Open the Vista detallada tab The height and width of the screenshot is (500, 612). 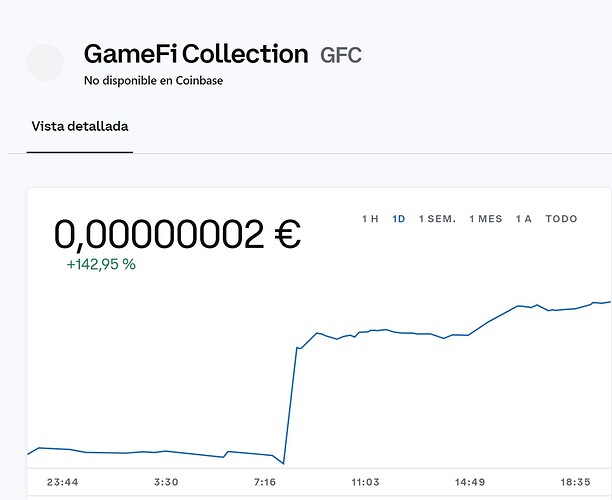[80, 126]
